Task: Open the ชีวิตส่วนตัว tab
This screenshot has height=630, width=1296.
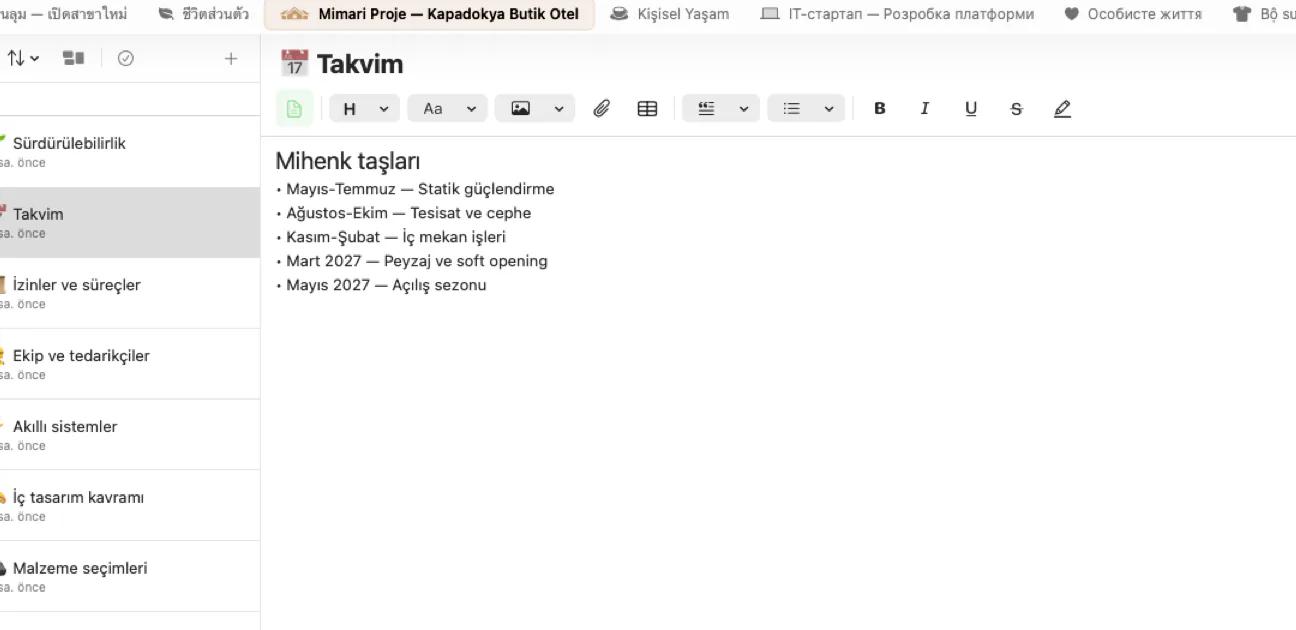Action: [x=204, y=14]
